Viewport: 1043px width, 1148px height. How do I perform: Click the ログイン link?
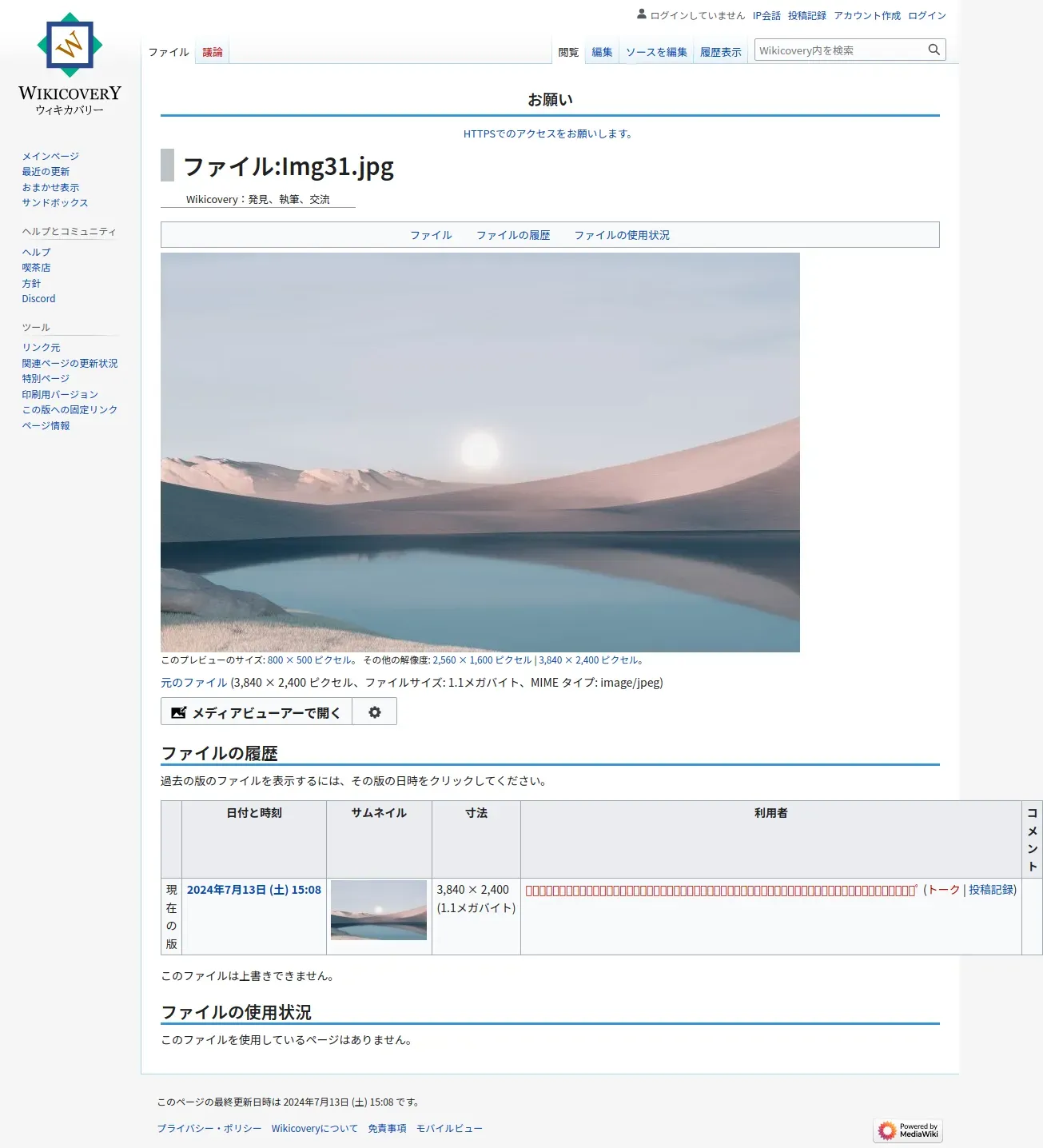(927, 15)
